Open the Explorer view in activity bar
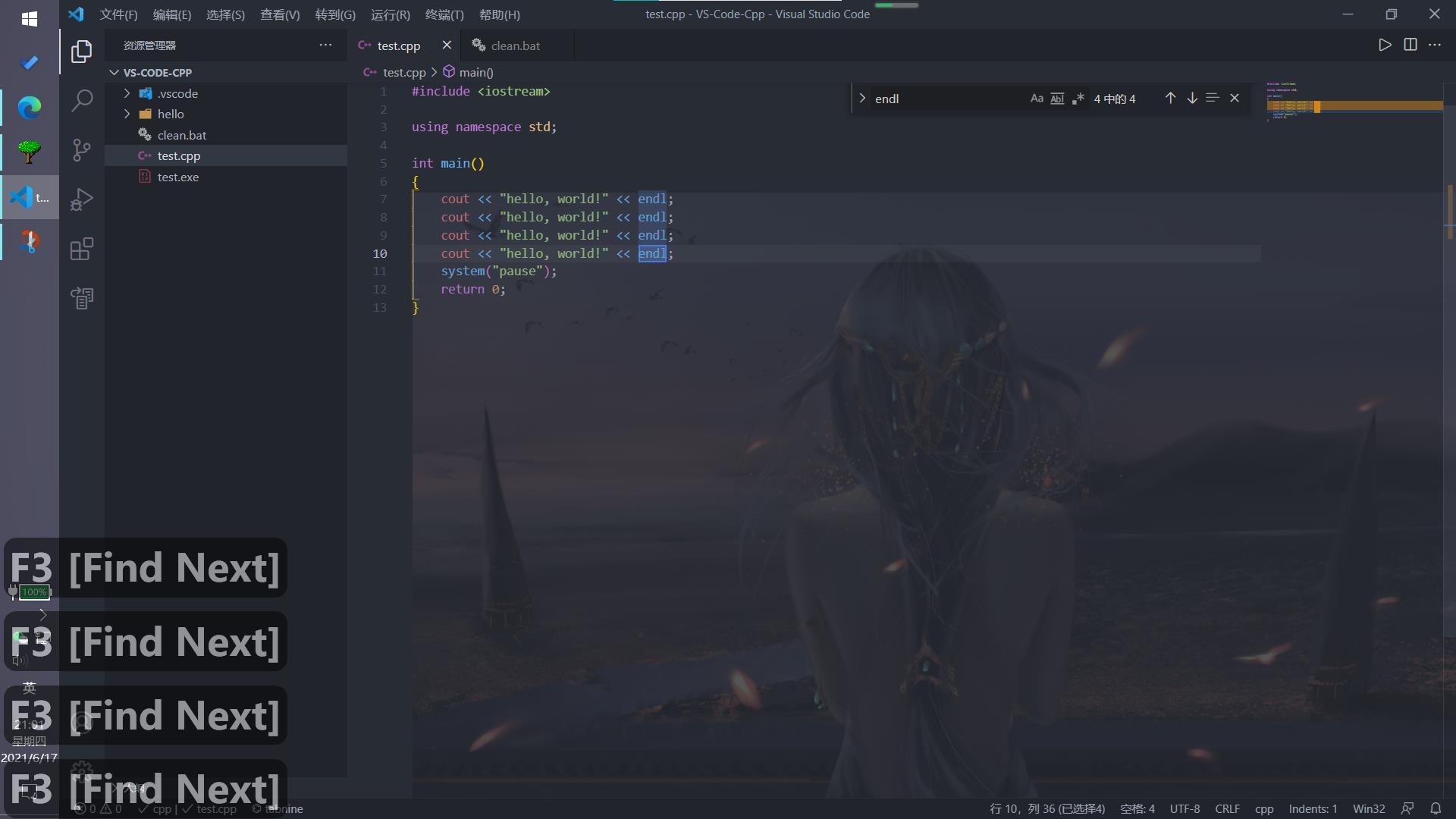The width and height of the screenshot is (1456, 819). [x=81, y=52]
